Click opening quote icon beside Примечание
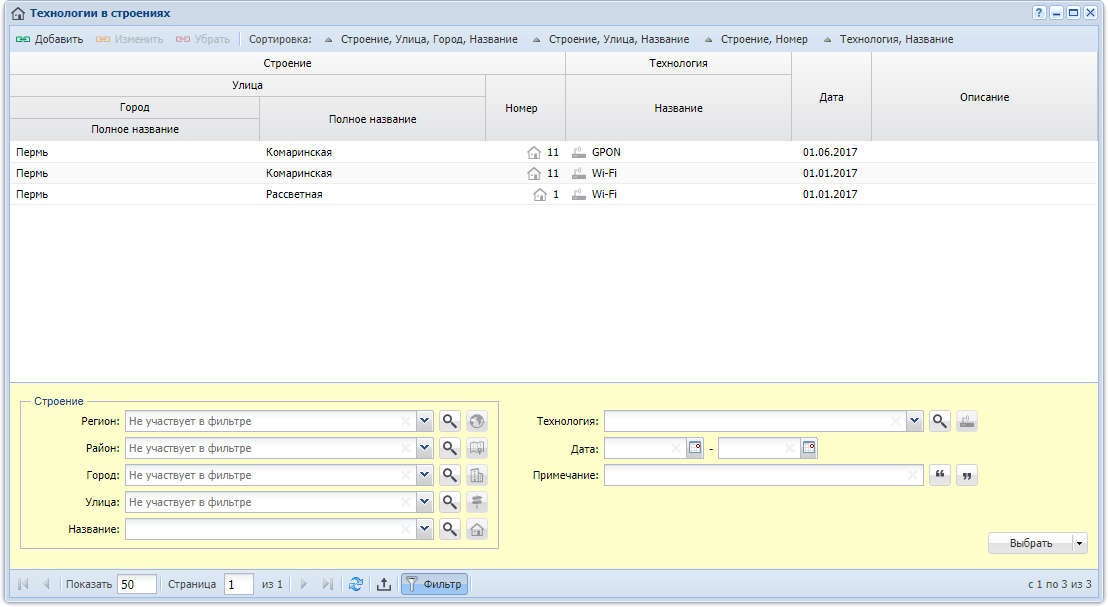This screenshot has height=607, width=1108. [940, 475]
